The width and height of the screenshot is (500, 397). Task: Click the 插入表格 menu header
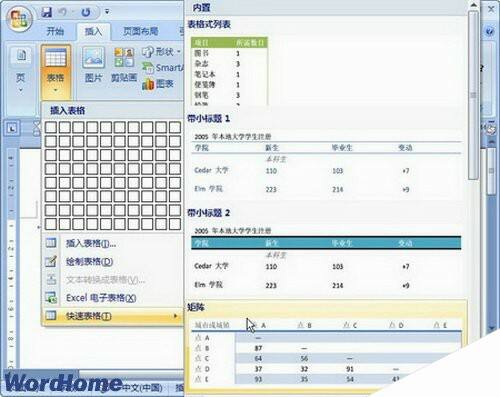(68, 111)
